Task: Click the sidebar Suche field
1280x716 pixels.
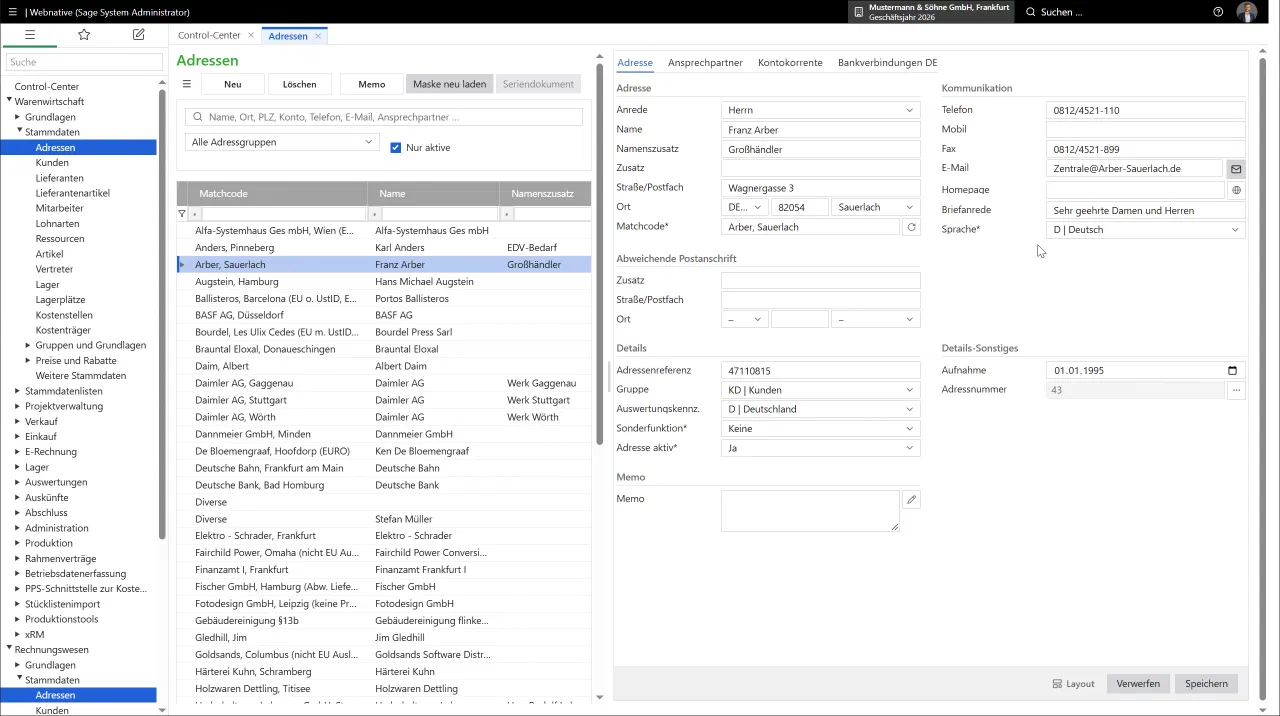Action: (x=84, y=62)
